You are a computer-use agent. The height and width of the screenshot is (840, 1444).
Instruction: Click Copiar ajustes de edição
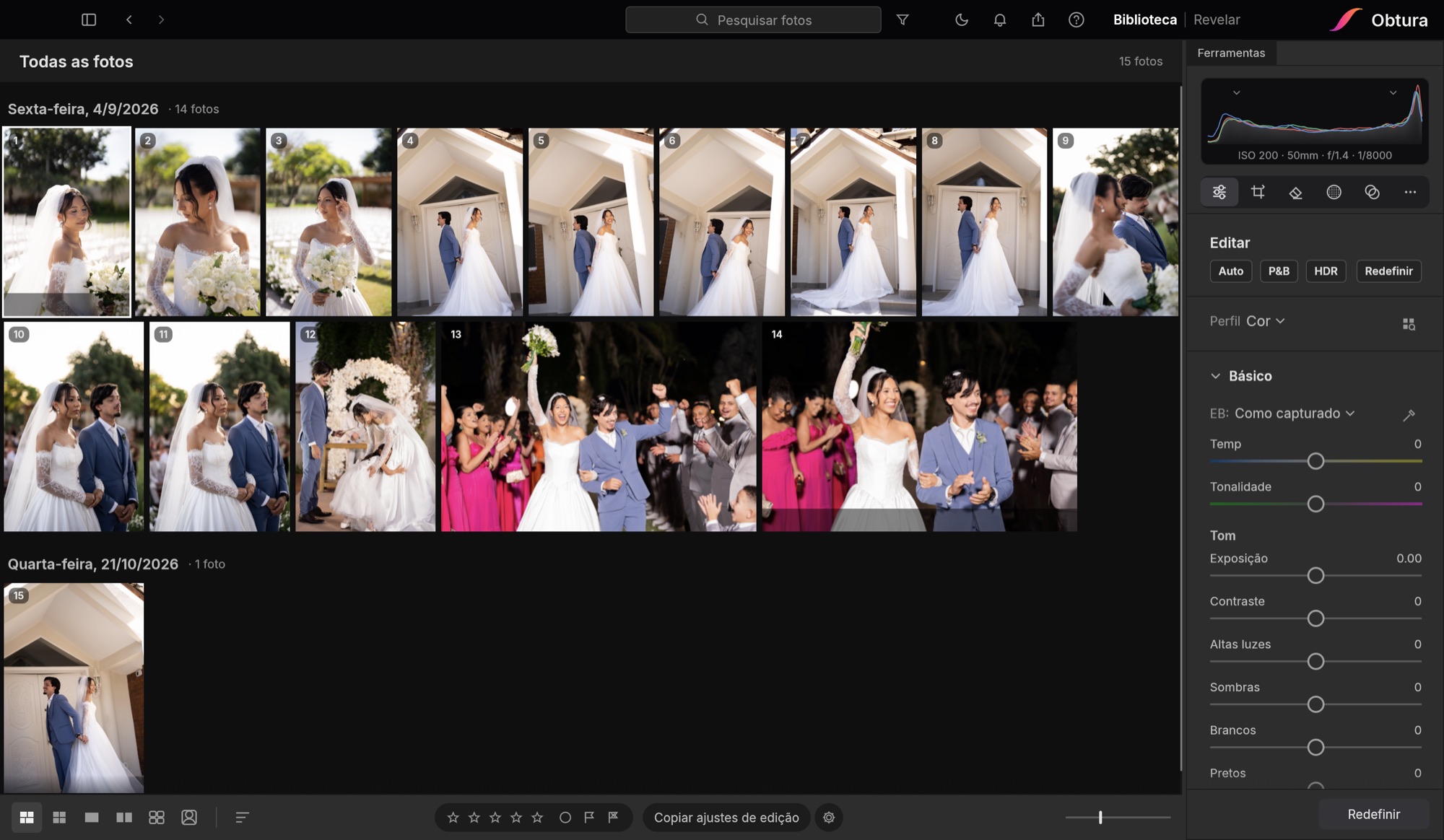click(726, 818)
